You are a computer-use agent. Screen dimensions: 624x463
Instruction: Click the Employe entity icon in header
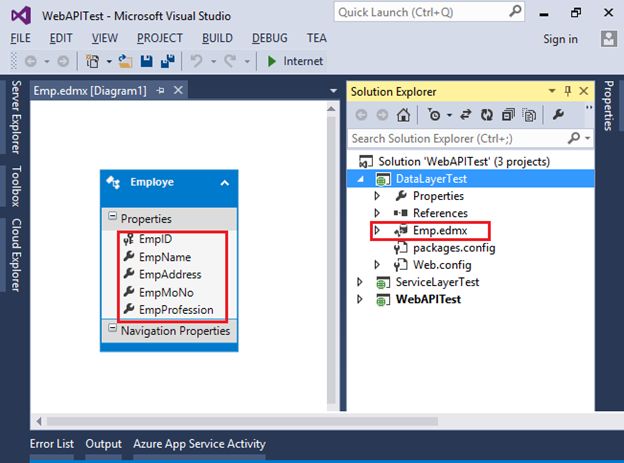tap(113, 182)
